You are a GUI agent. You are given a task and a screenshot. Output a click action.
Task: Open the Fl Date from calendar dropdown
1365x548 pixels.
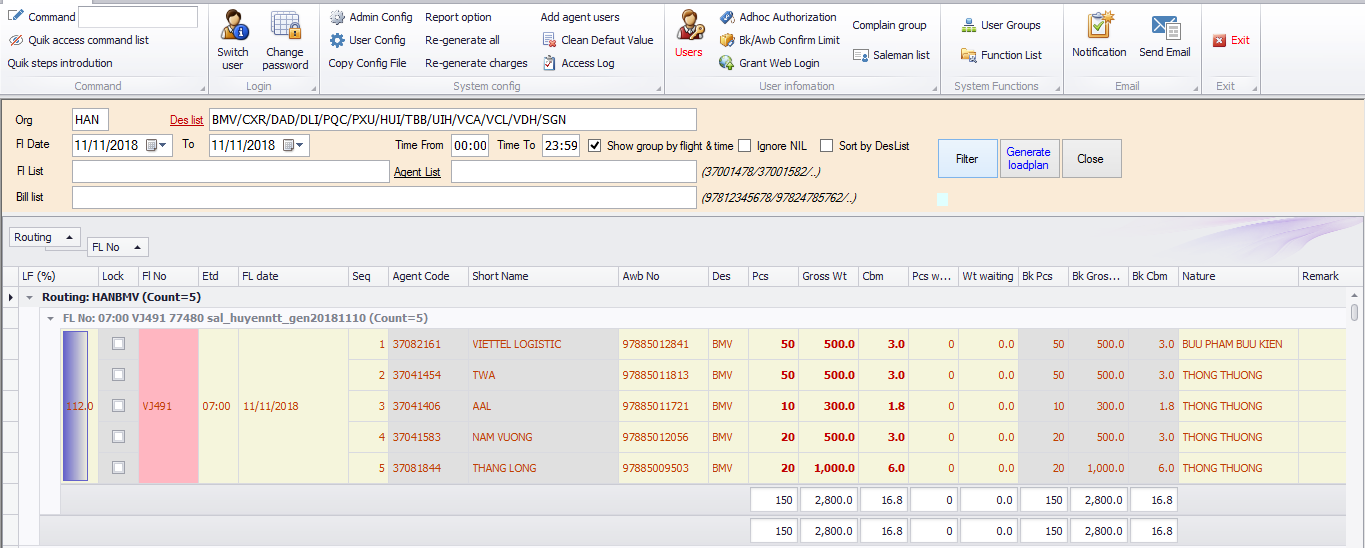pos(159,146)
